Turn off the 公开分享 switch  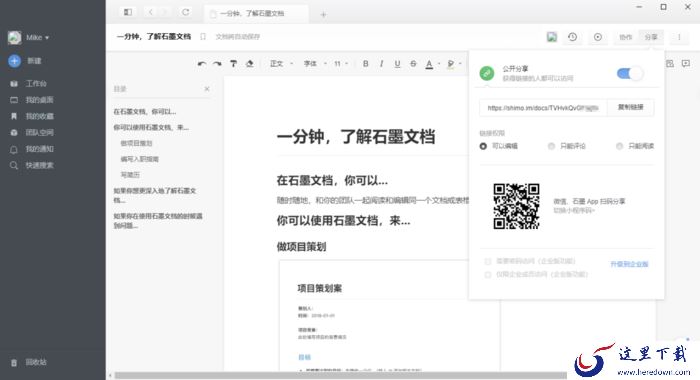click(x=630, y=74)
